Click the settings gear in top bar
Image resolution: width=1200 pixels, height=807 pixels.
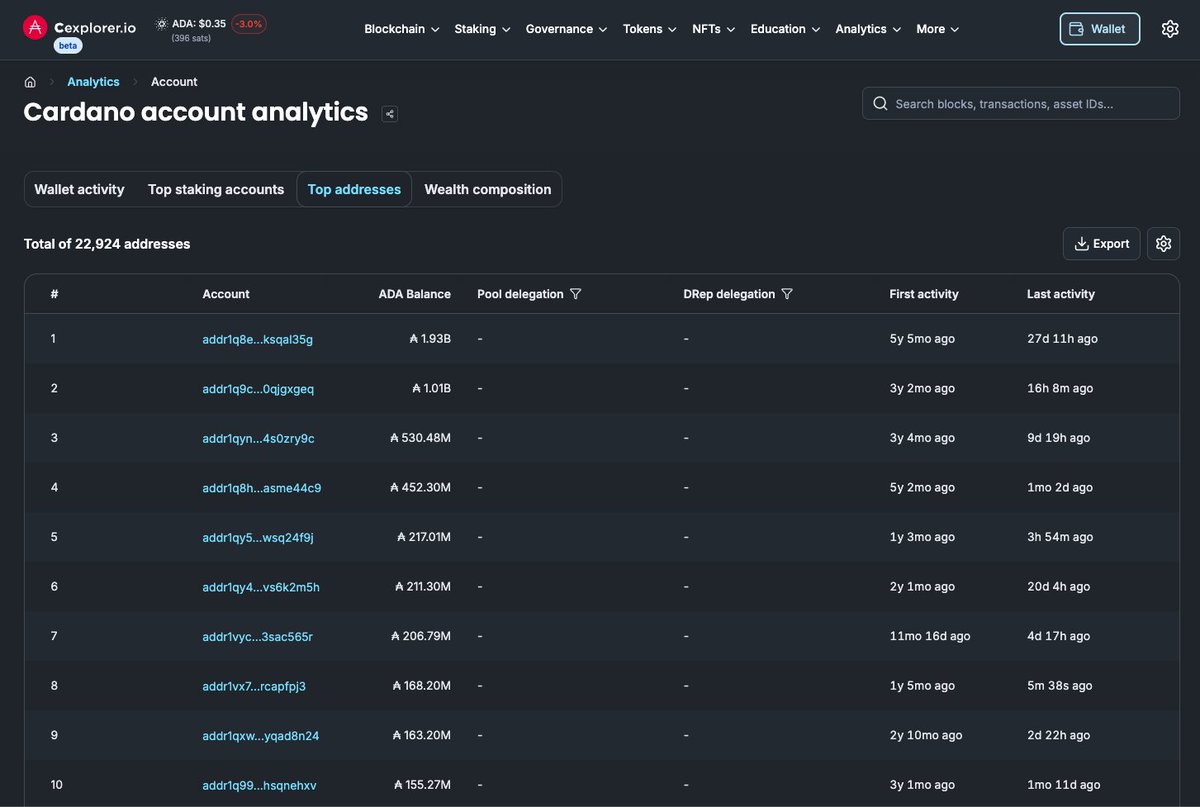[1170, 28]
